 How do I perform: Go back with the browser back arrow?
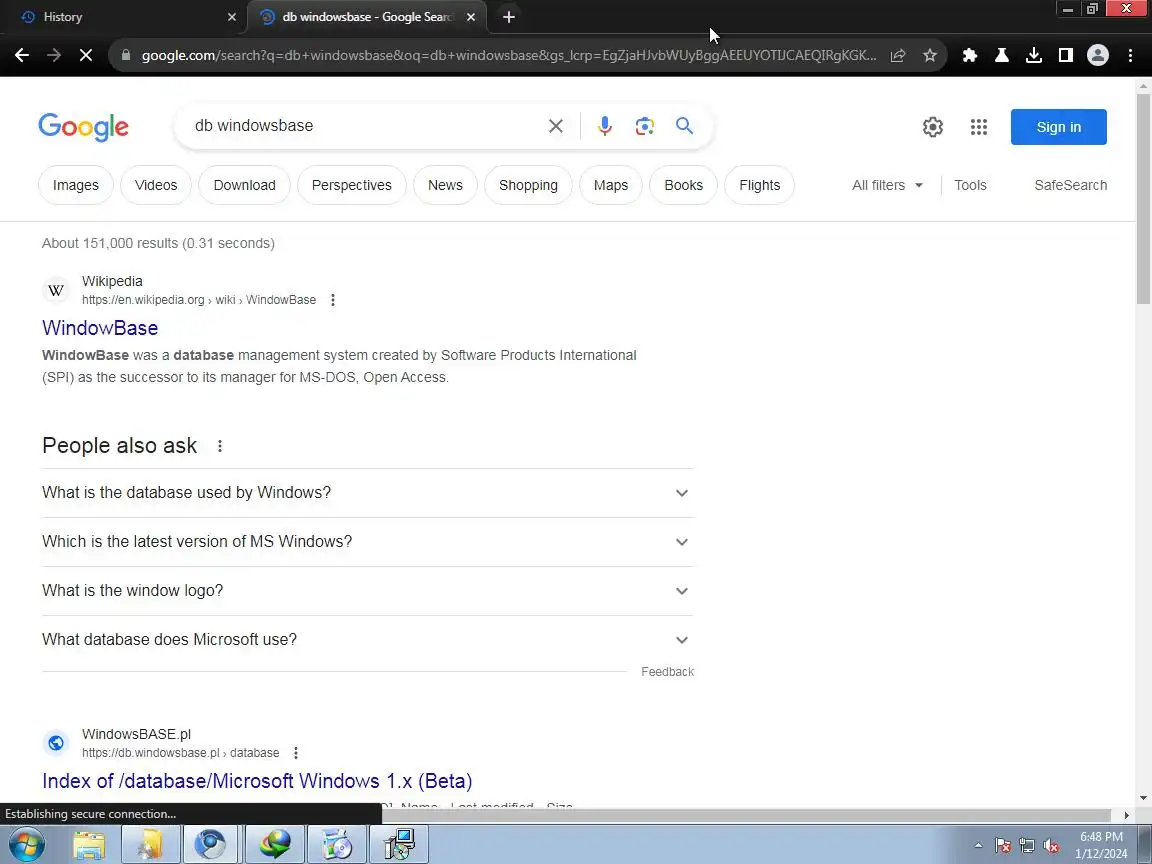pos(22,55)
